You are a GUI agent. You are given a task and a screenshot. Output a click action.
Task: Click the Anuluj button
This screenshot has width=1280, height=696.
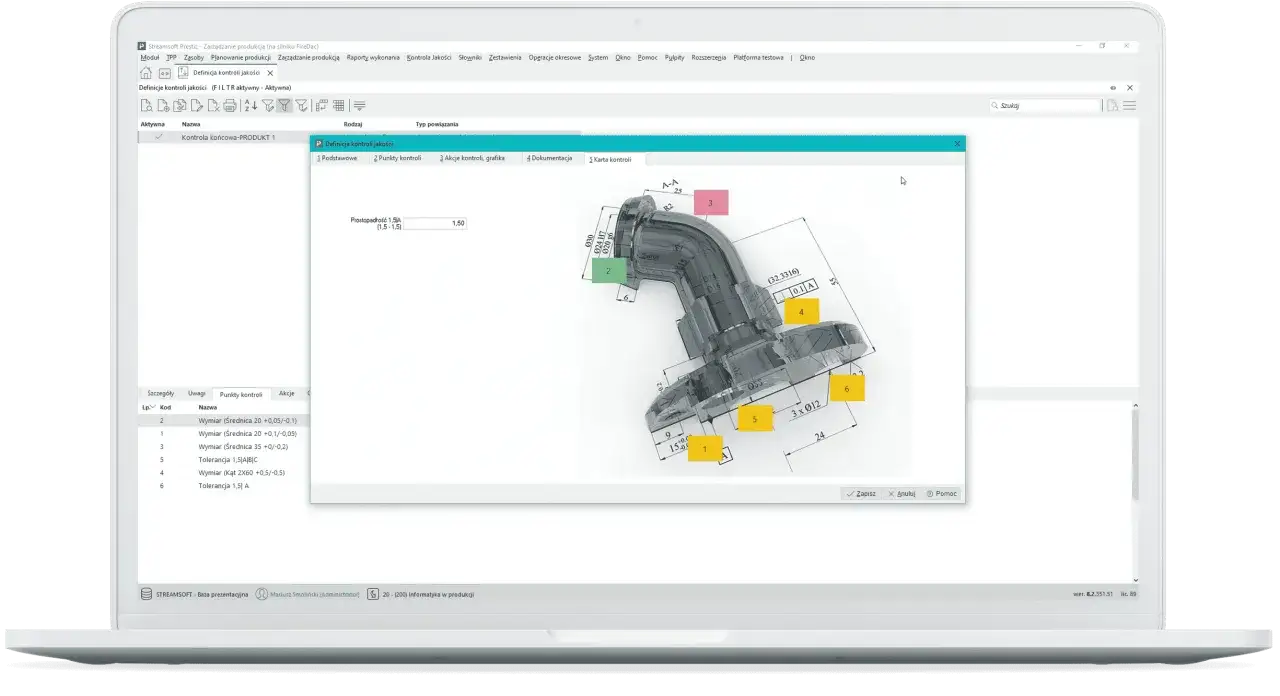coord(902,493)
